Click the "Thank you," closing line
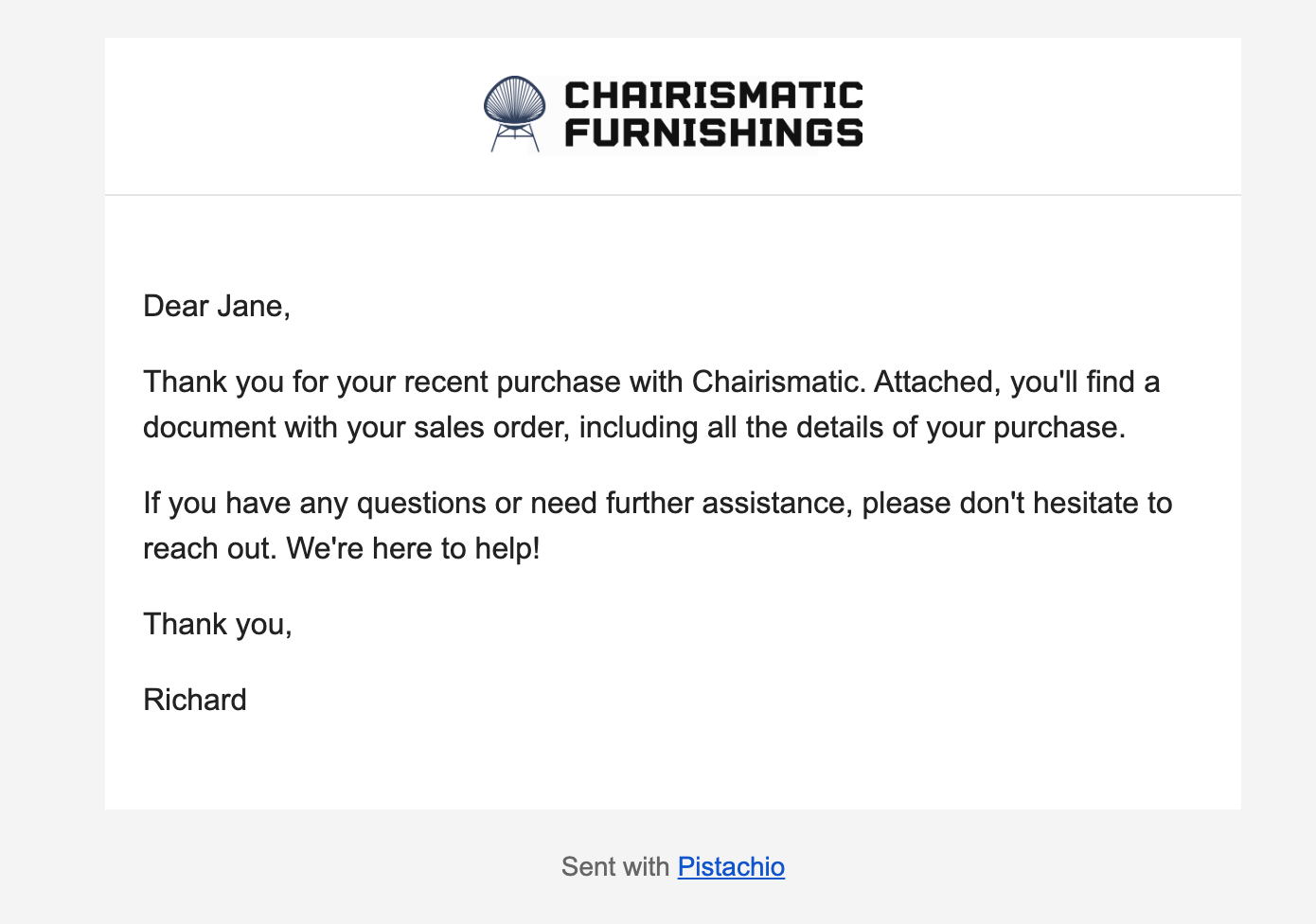 218,624
